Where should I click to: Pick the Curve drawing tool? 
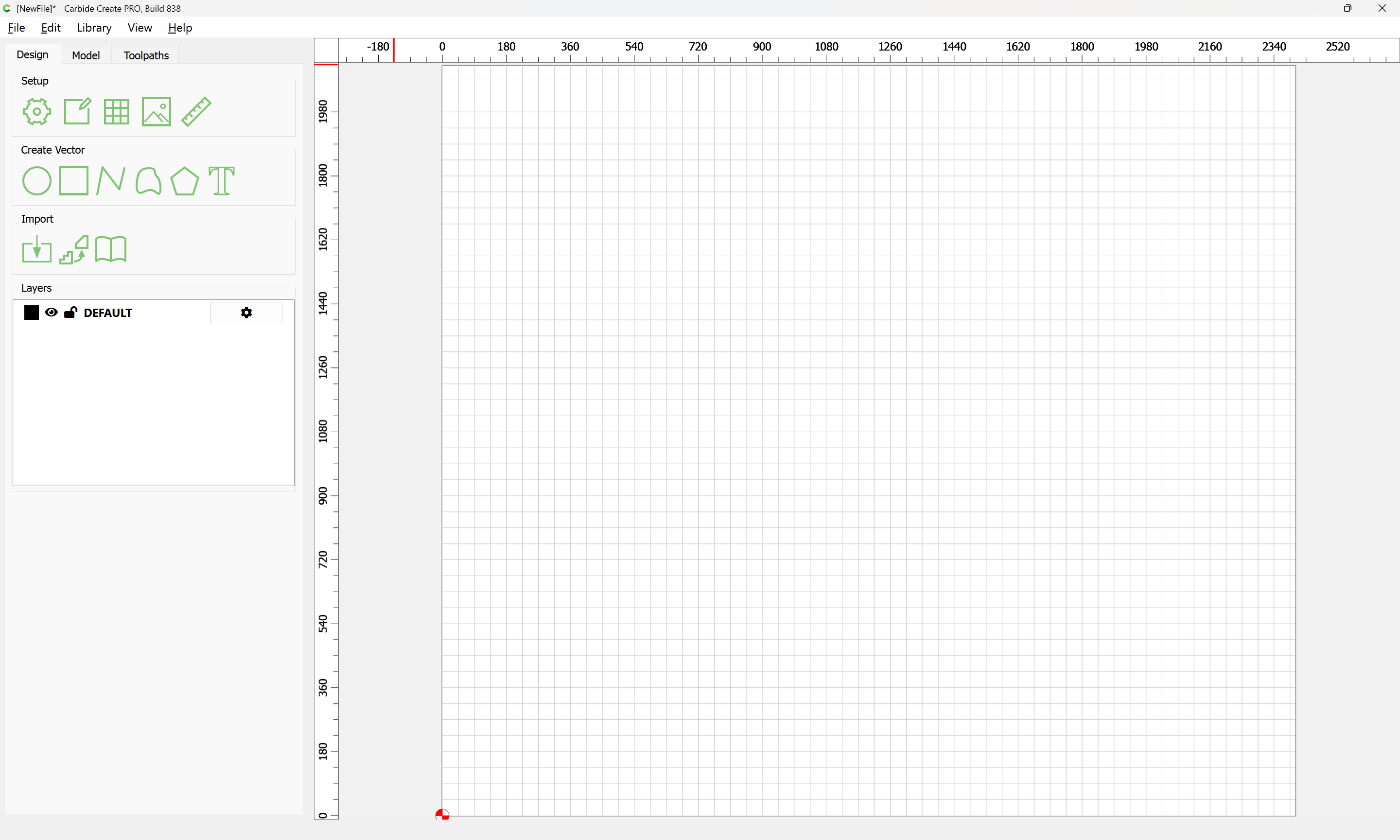tap(148, 181)
